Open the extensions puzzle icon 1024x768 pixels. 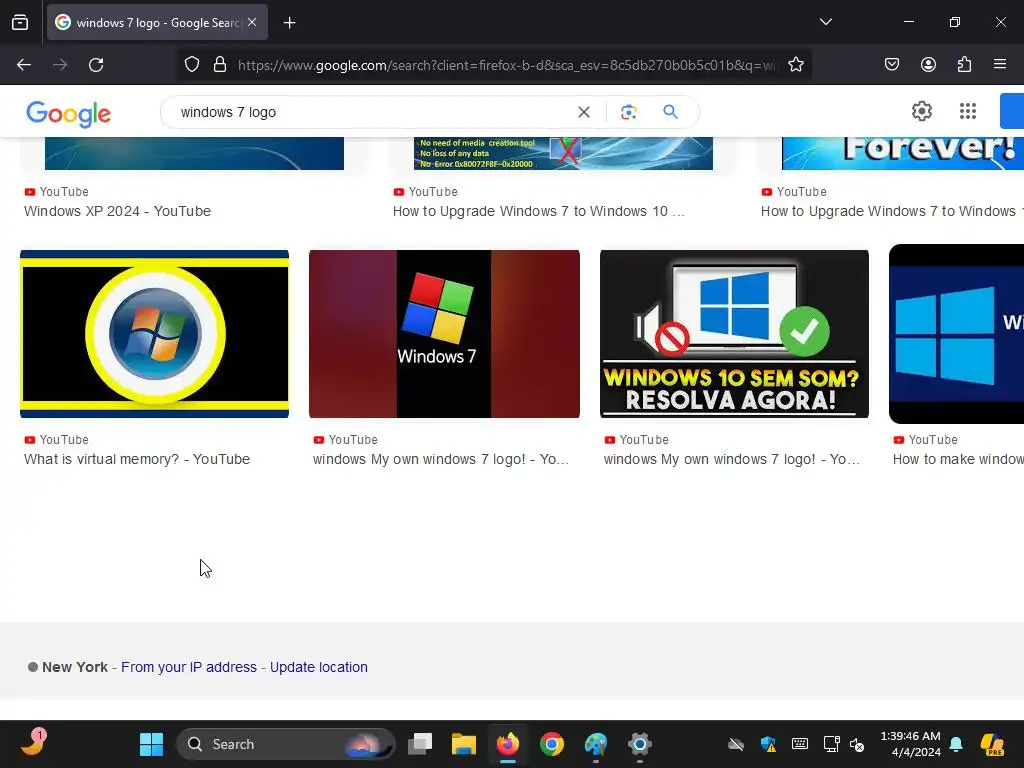(965, 64)
